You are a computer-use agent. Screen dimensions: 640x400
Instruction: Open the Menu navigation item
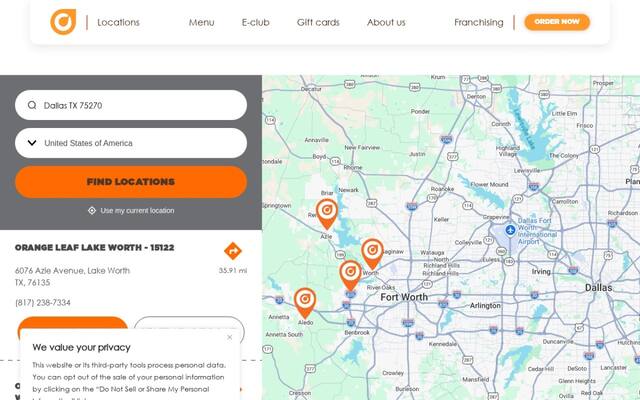(x=201, y=22)
